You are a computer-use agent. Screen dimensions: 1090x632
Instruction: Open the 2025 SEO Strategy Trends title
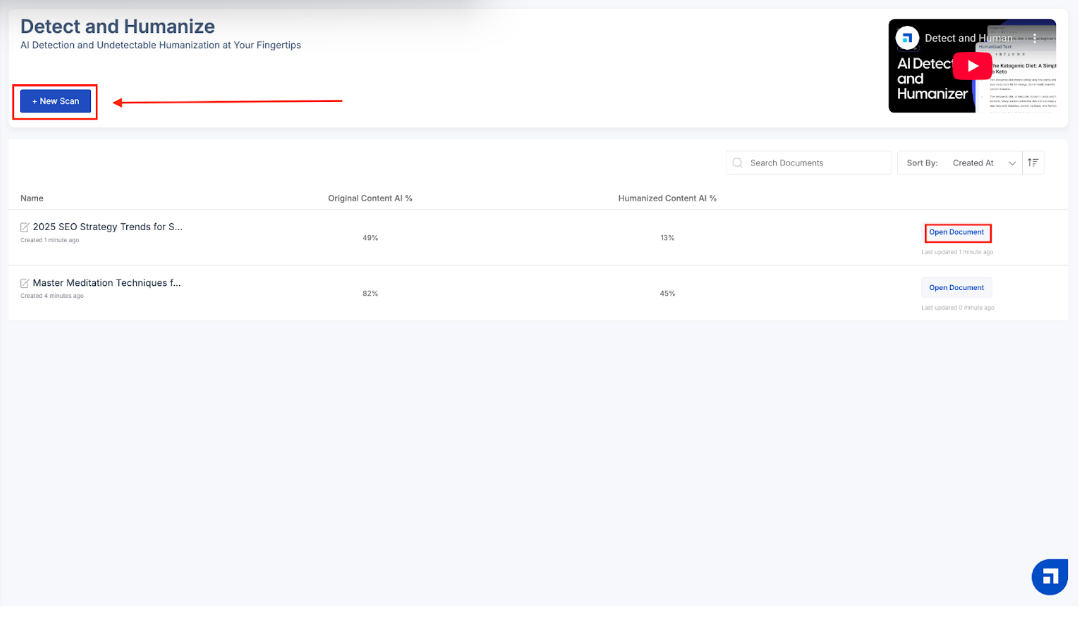pos(107,227)
